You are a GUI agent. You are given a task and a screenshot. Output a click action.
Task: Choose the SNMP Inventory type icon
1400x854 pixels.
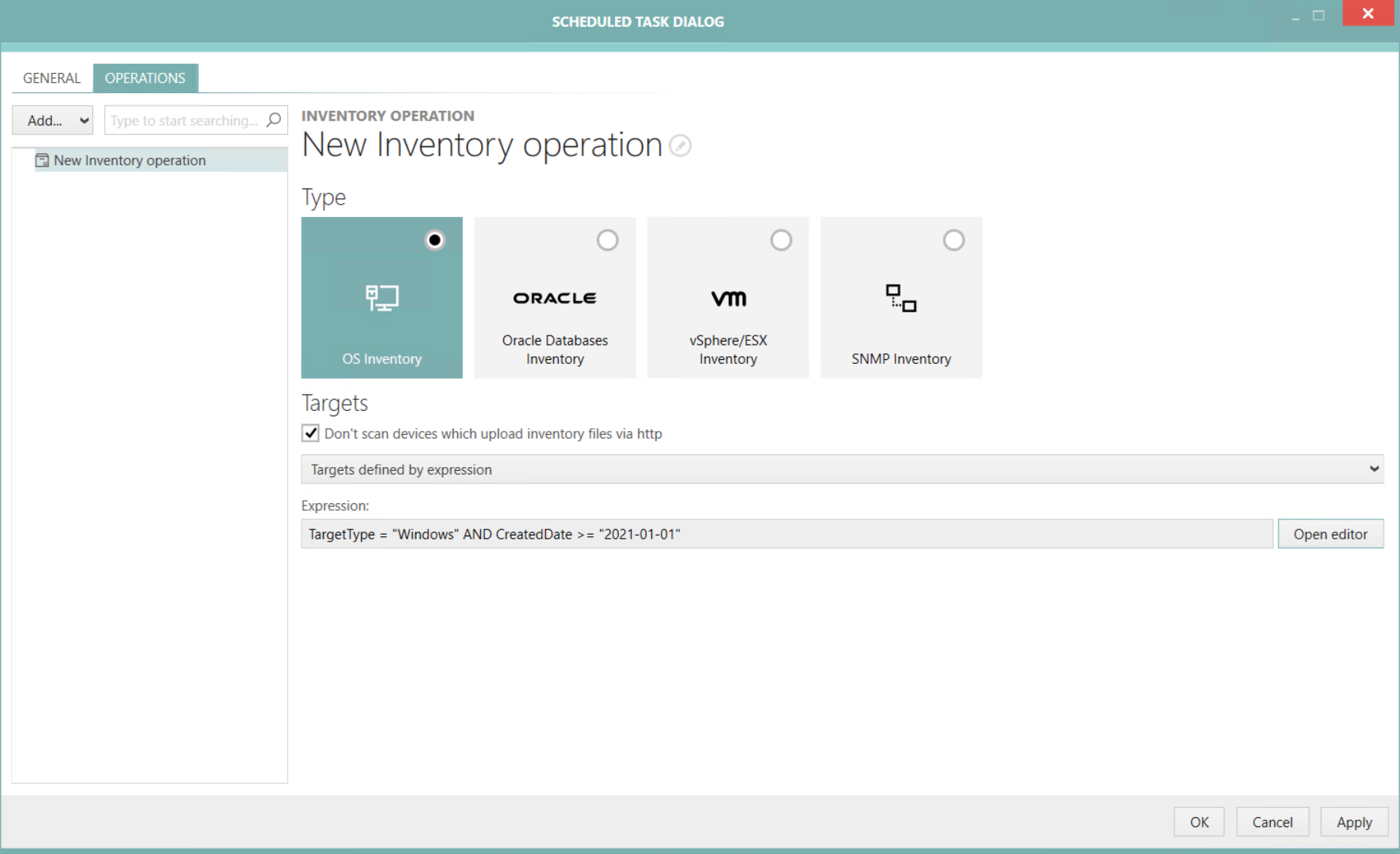900,299
